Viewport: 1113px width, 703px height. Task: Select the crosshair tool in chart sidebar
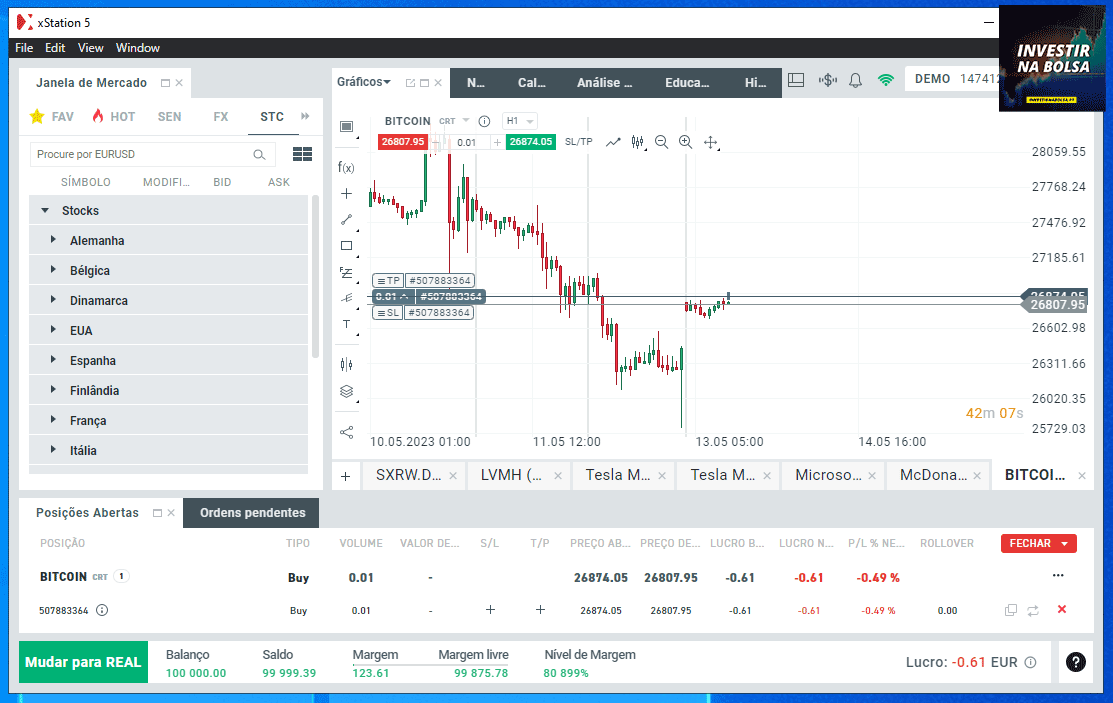coord(346,193)
